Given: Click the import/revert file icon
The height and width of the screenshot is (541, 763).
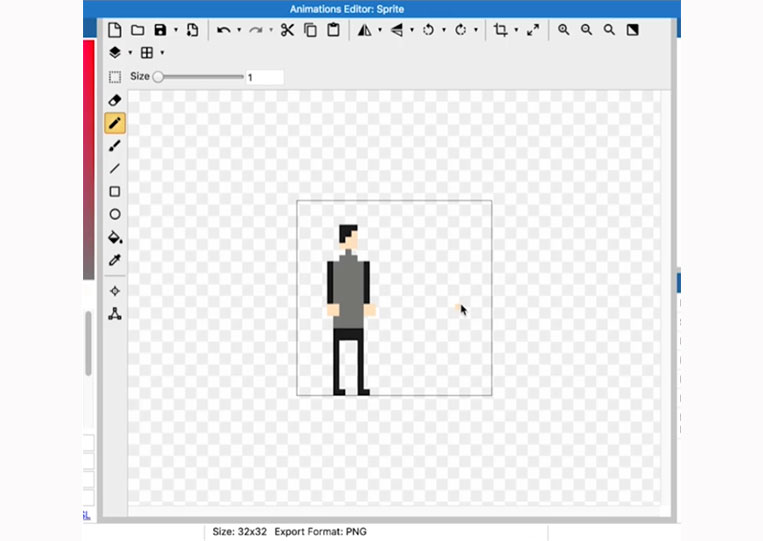Looking at the screenshot, I should point(192,30).
